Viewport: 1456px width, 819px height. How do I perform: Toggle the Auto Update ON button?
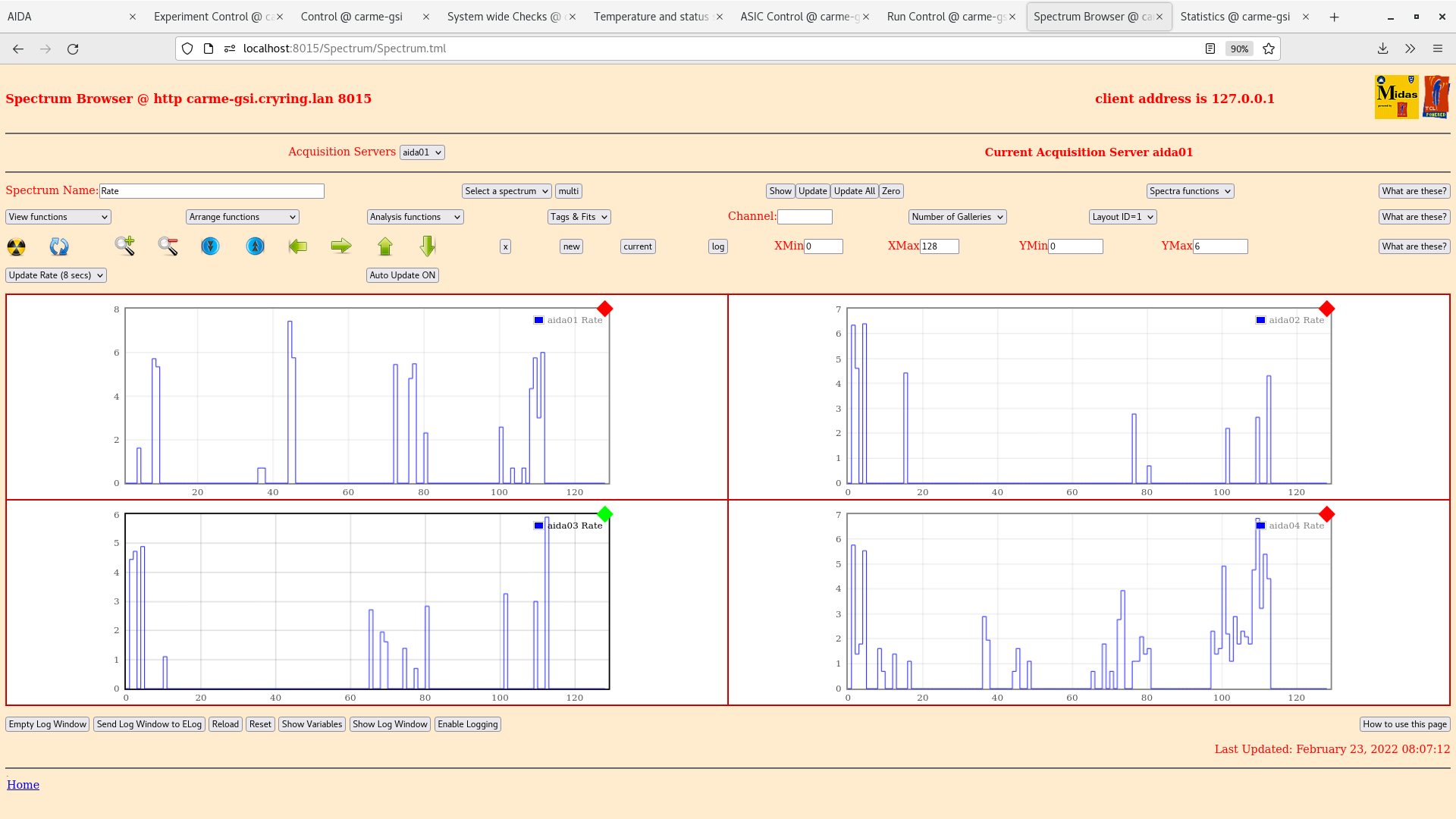click(402, 275)
